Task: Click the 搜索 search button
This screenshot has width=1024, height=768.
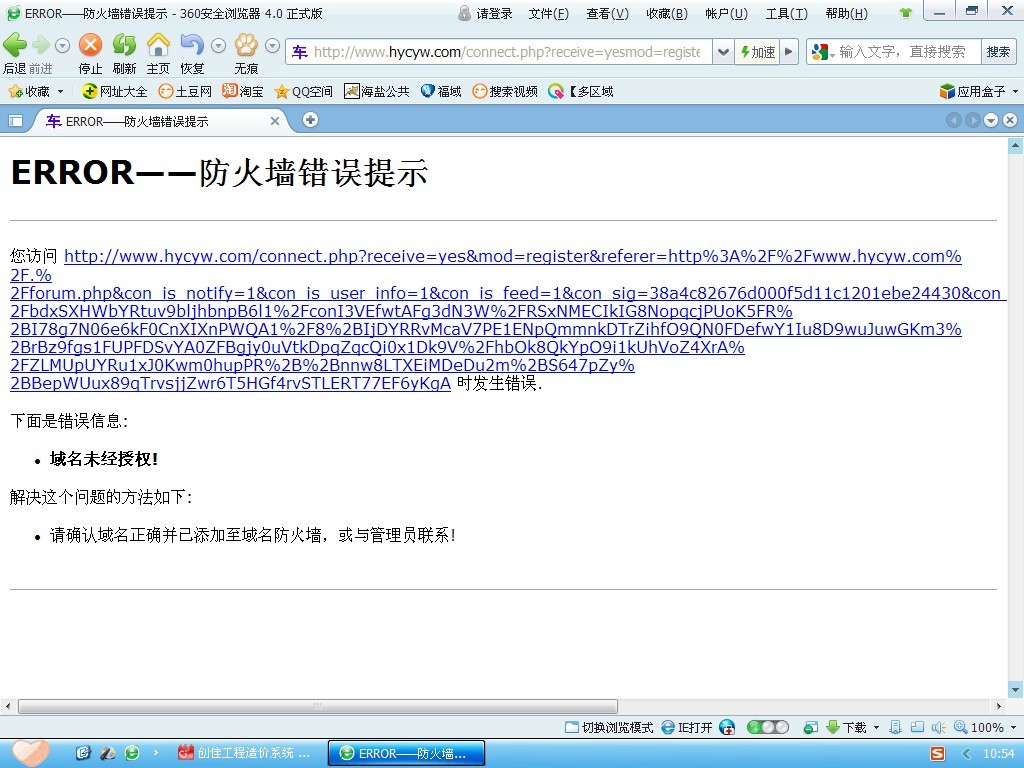Action: (x=998, y=52)
